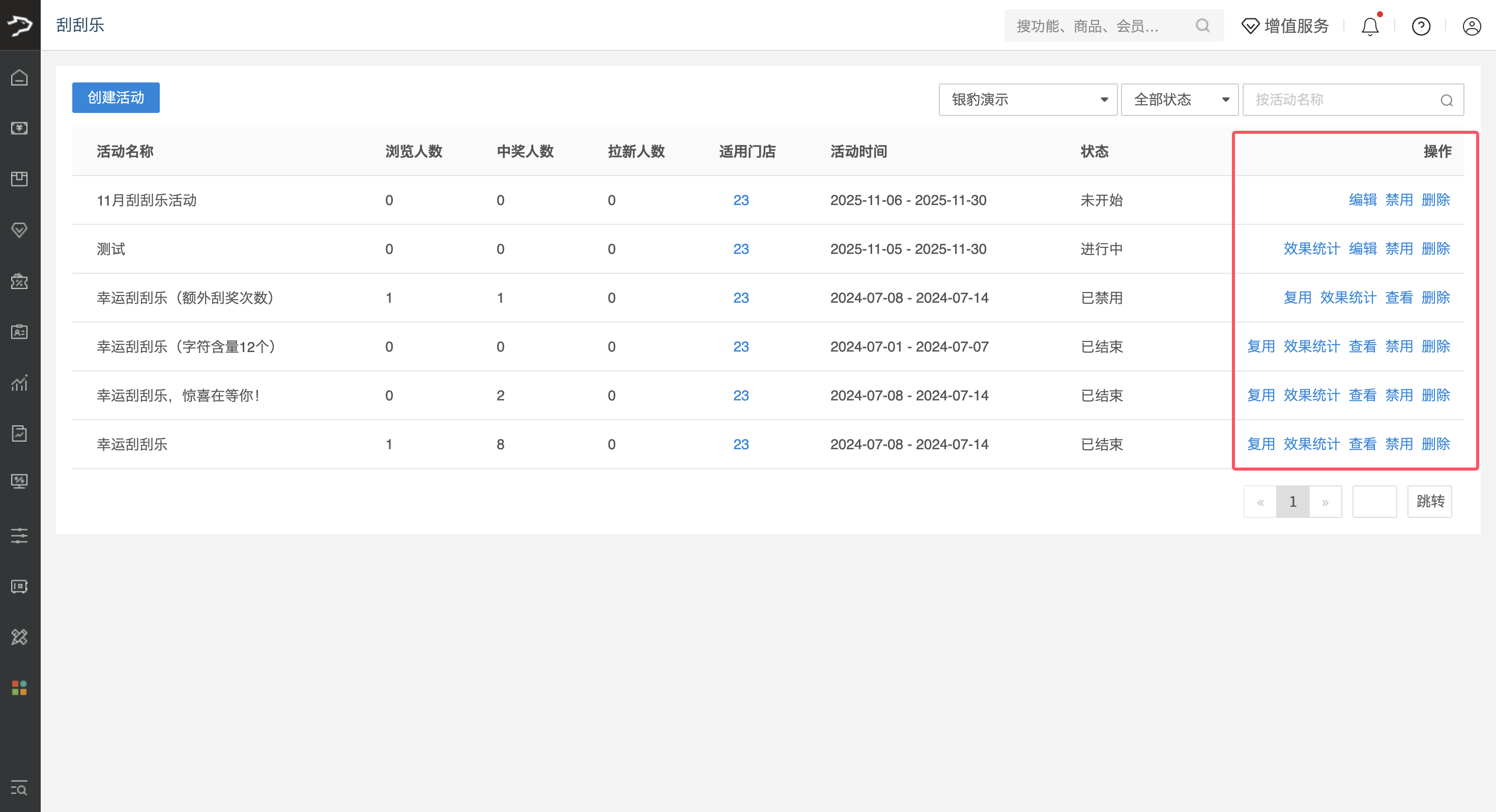Open the user account profile icon
The image size is (1496, 812).
(1471, 26)
